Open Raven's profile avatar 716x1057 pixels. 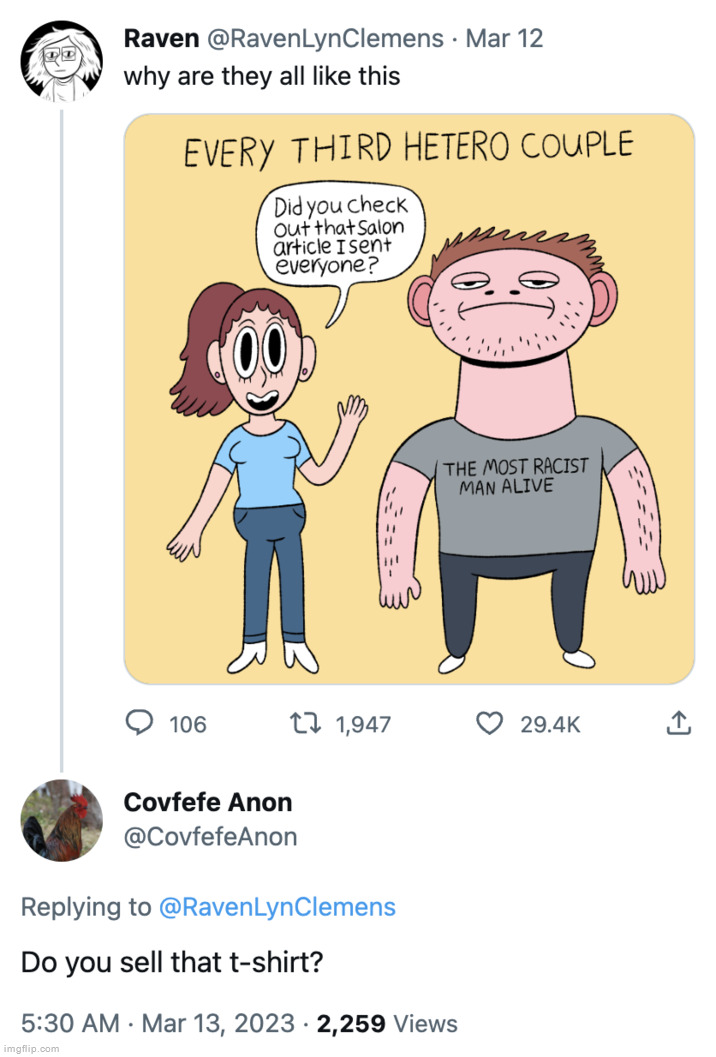[x=61, y=59]
